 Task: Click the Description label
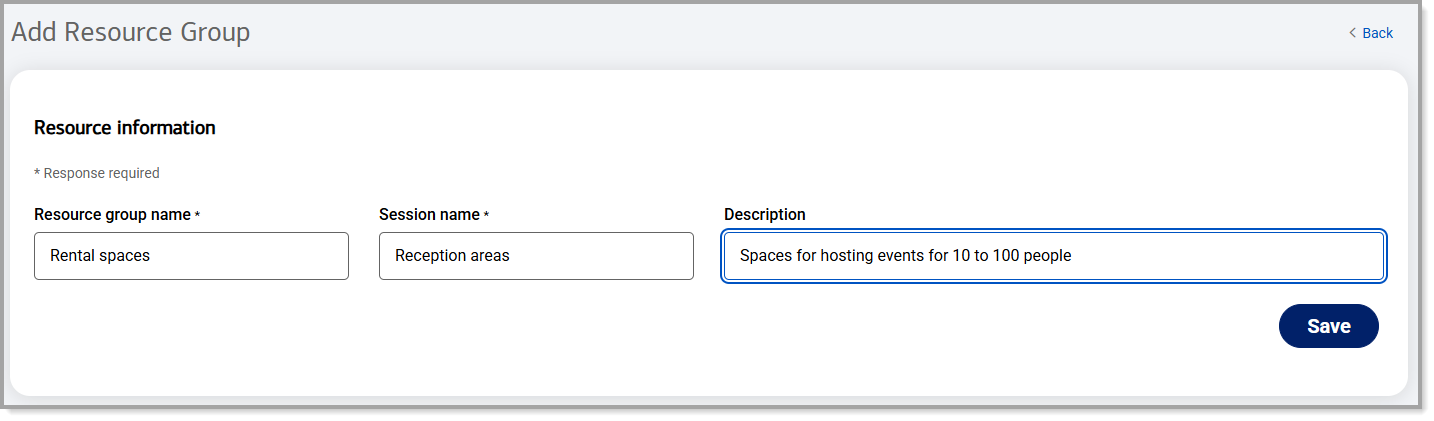(765, 215)
